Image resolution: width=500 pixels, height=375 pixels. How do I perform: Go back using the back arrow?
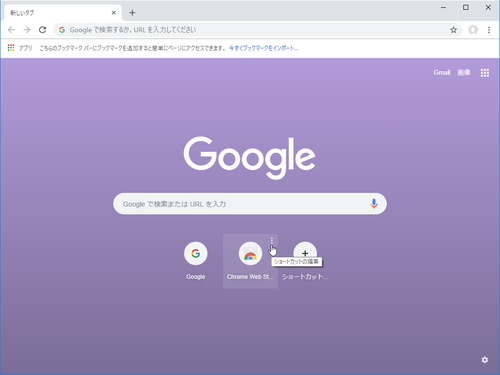(x=11, y=30)
